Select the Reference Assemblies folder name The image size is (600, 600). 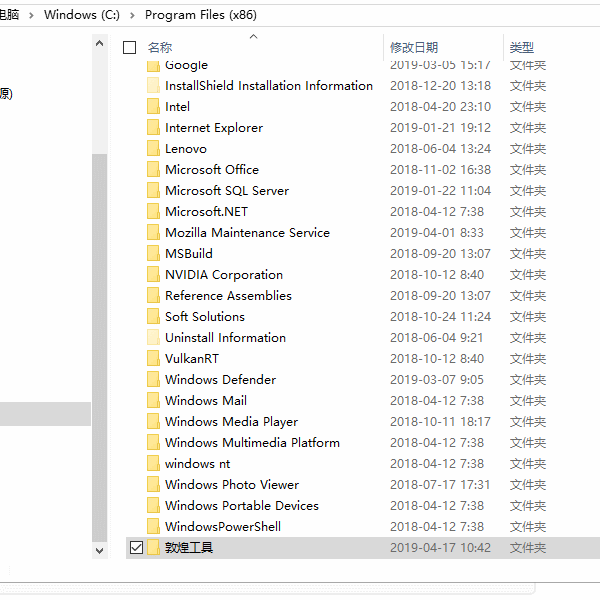point(228,296)
